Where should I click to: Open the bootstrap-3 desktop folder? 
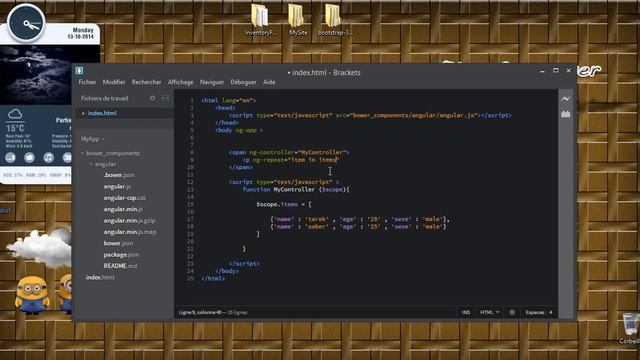(334, 20)
